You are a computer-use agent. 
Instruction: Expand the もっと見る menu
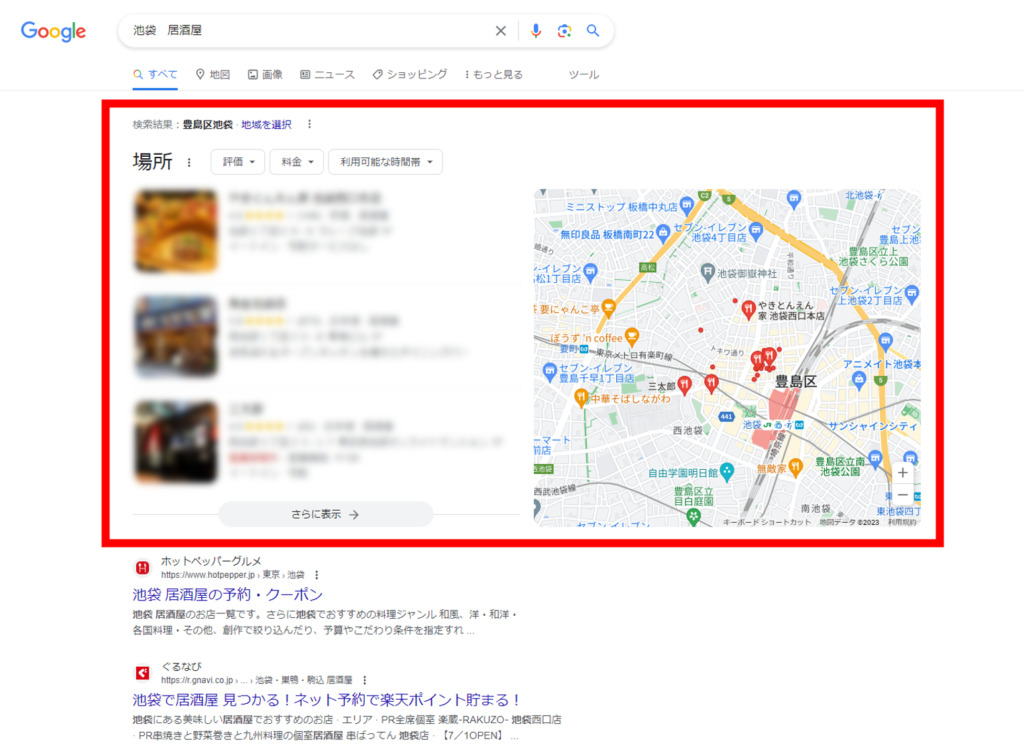[x=494, y=74]
